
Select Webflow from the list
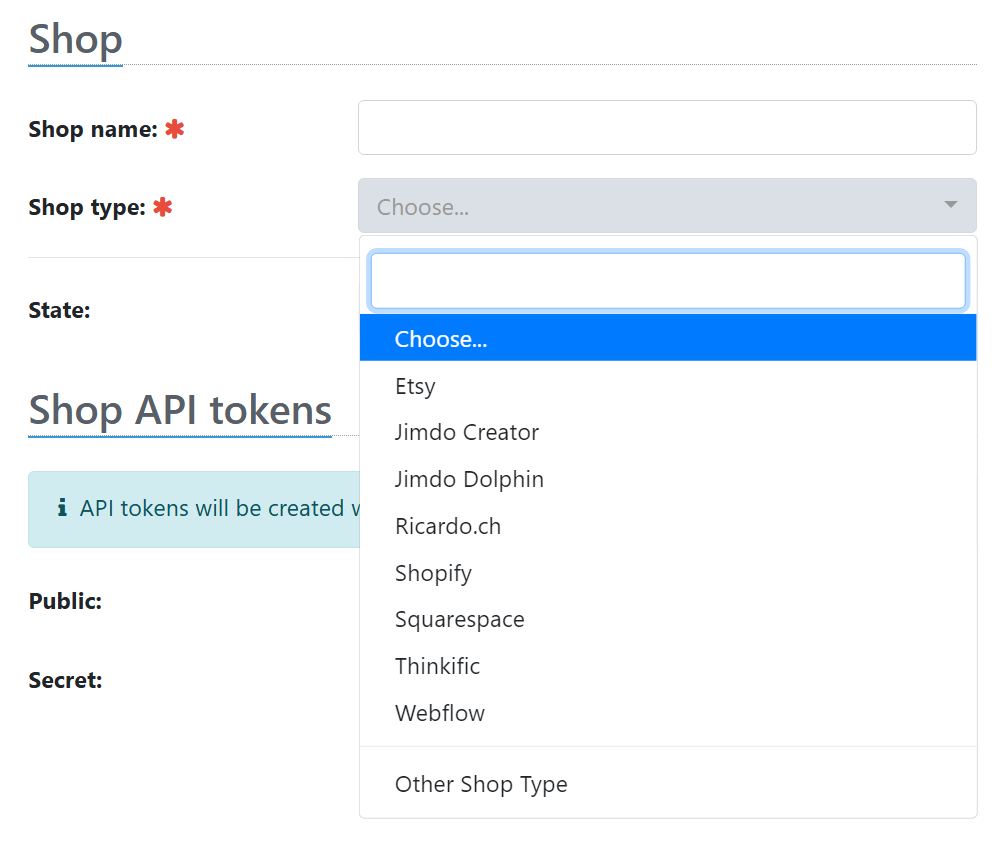pos(668,713)
